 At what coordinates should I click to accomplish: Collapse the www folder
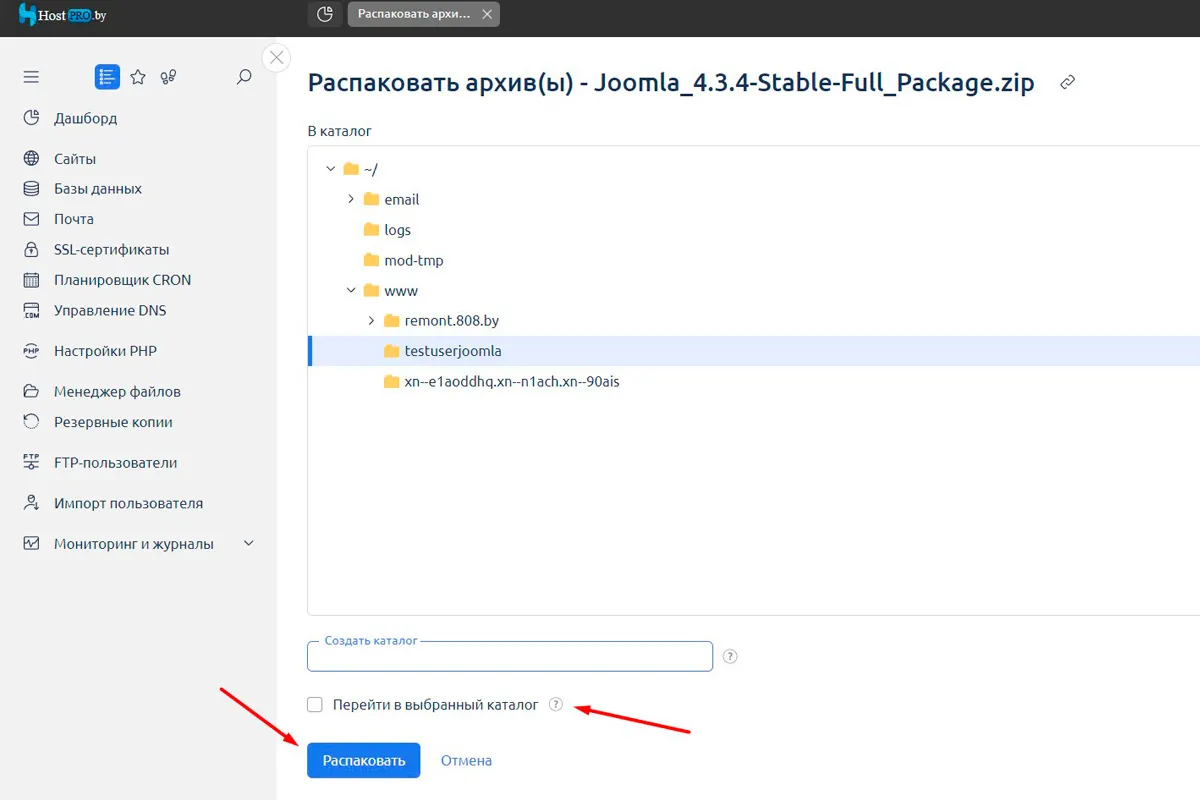tap(351, 291)
